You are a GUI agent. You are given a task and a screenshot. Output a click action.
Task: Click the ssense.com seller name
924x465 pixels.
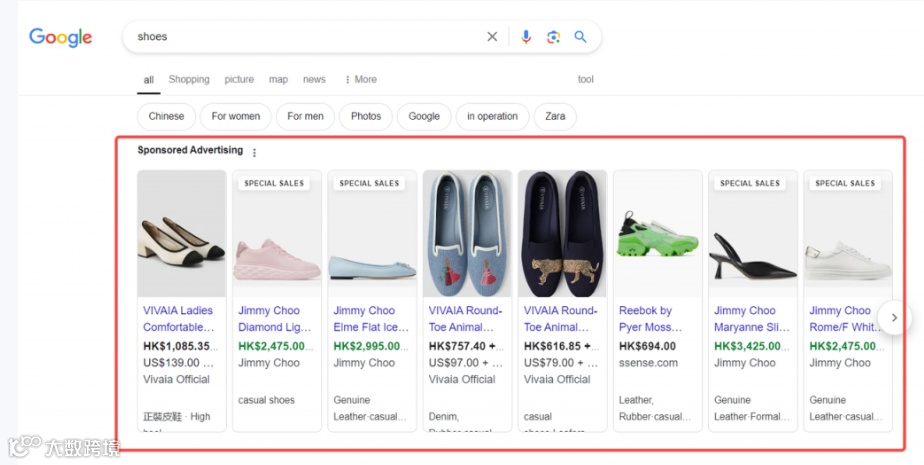[648, 363]
